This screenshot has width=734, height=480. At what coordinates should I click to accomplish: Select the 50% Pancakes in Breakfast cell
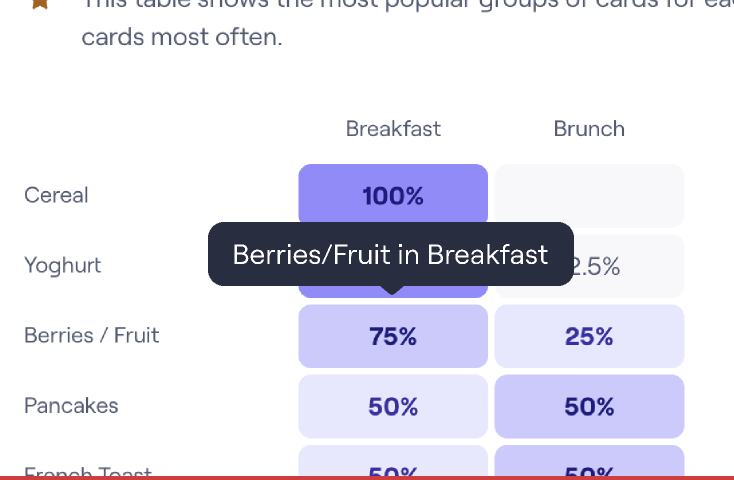(393, 406)
